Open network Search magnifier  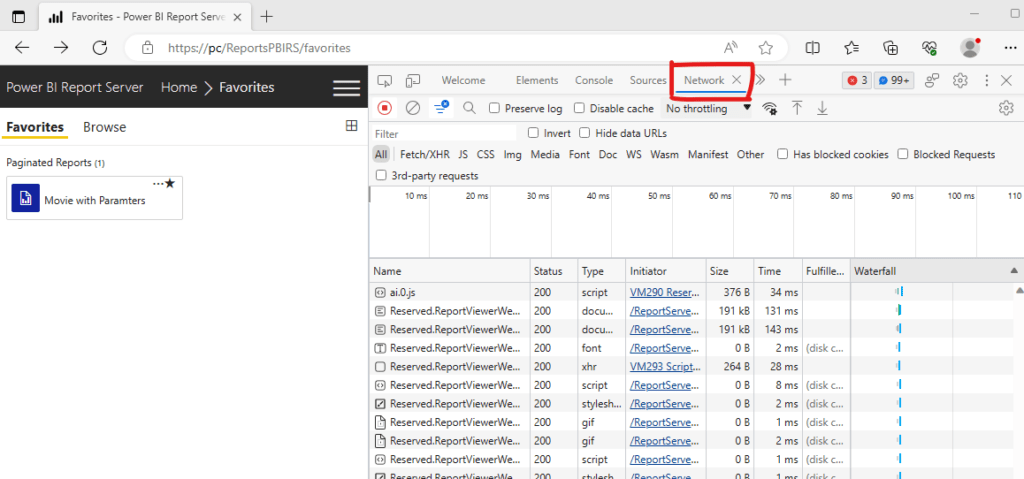[x=469, y=108]
